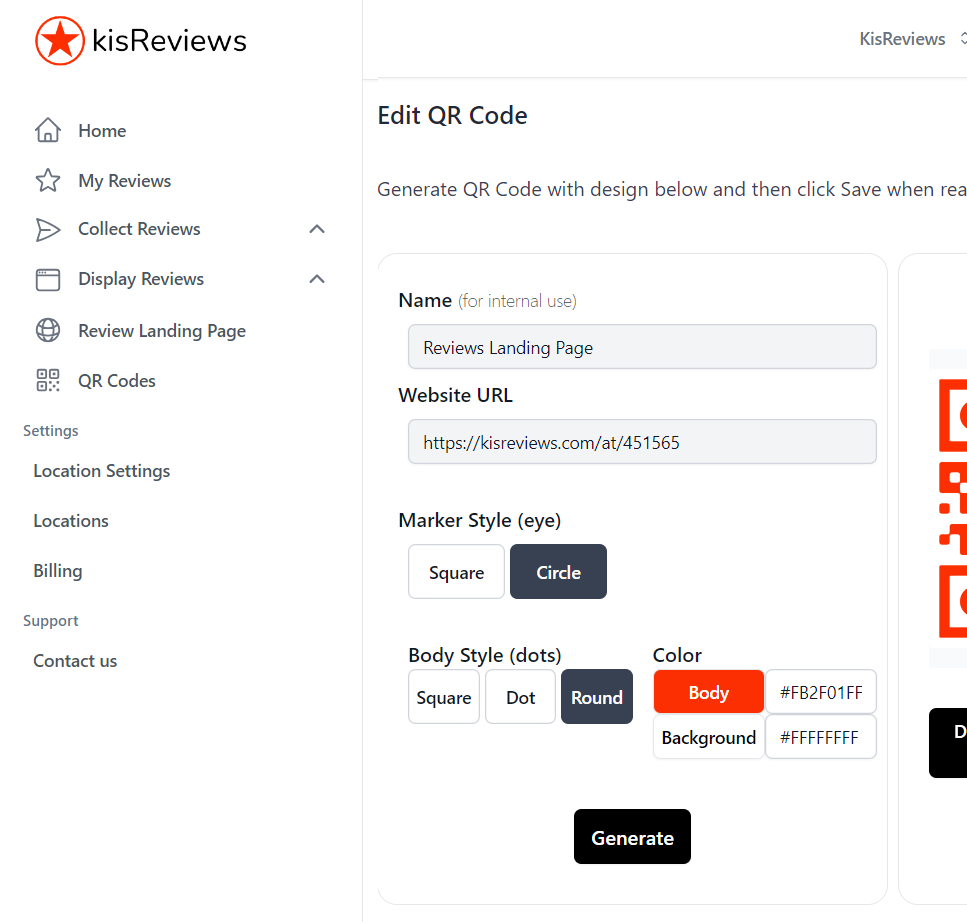This screenshot has height=922, width=967.
Task: Select Circle marker style
Action: pos(559,572)
